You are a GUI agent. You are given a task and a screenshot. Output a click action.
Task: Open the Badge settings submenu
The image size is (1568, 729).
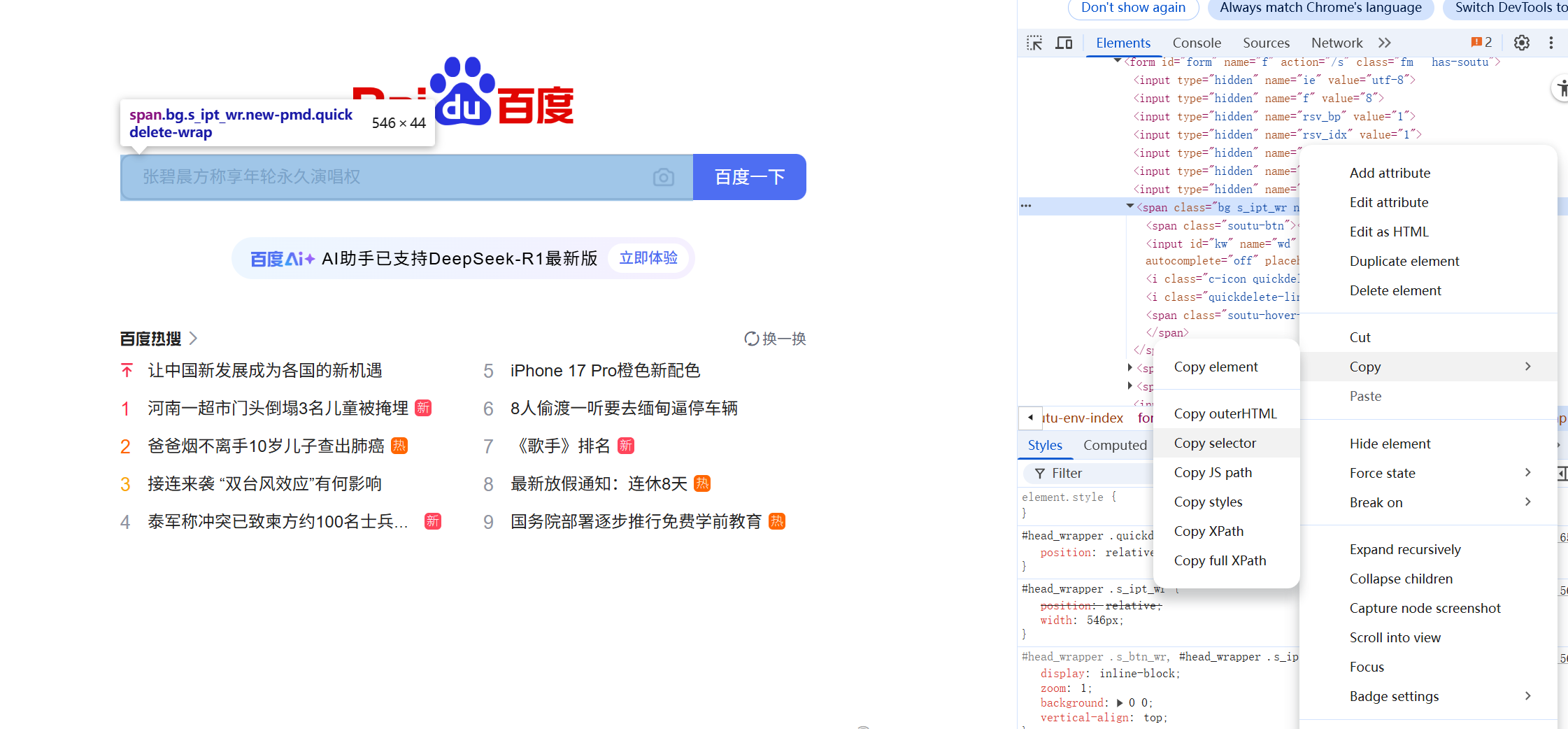[x=1428, y=696]
